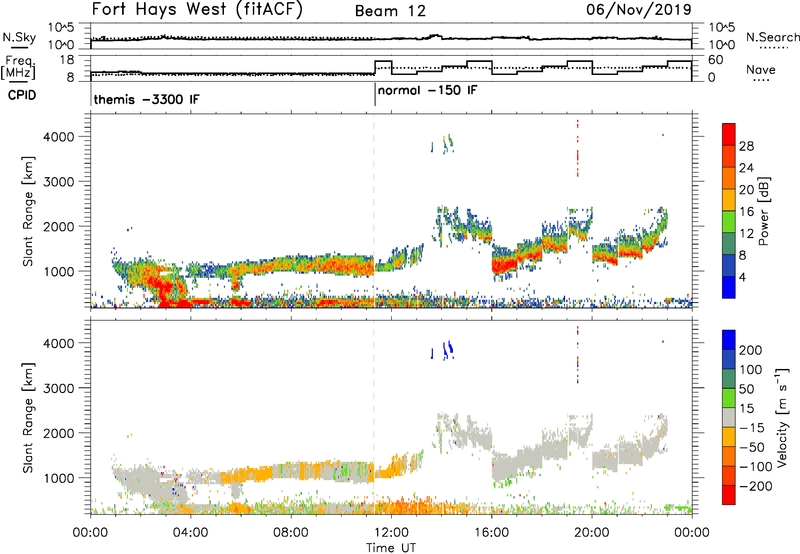Click the 'Power [dB]' colorbar title
Viewport: 800px width, 554px height.
pos(763,211)
